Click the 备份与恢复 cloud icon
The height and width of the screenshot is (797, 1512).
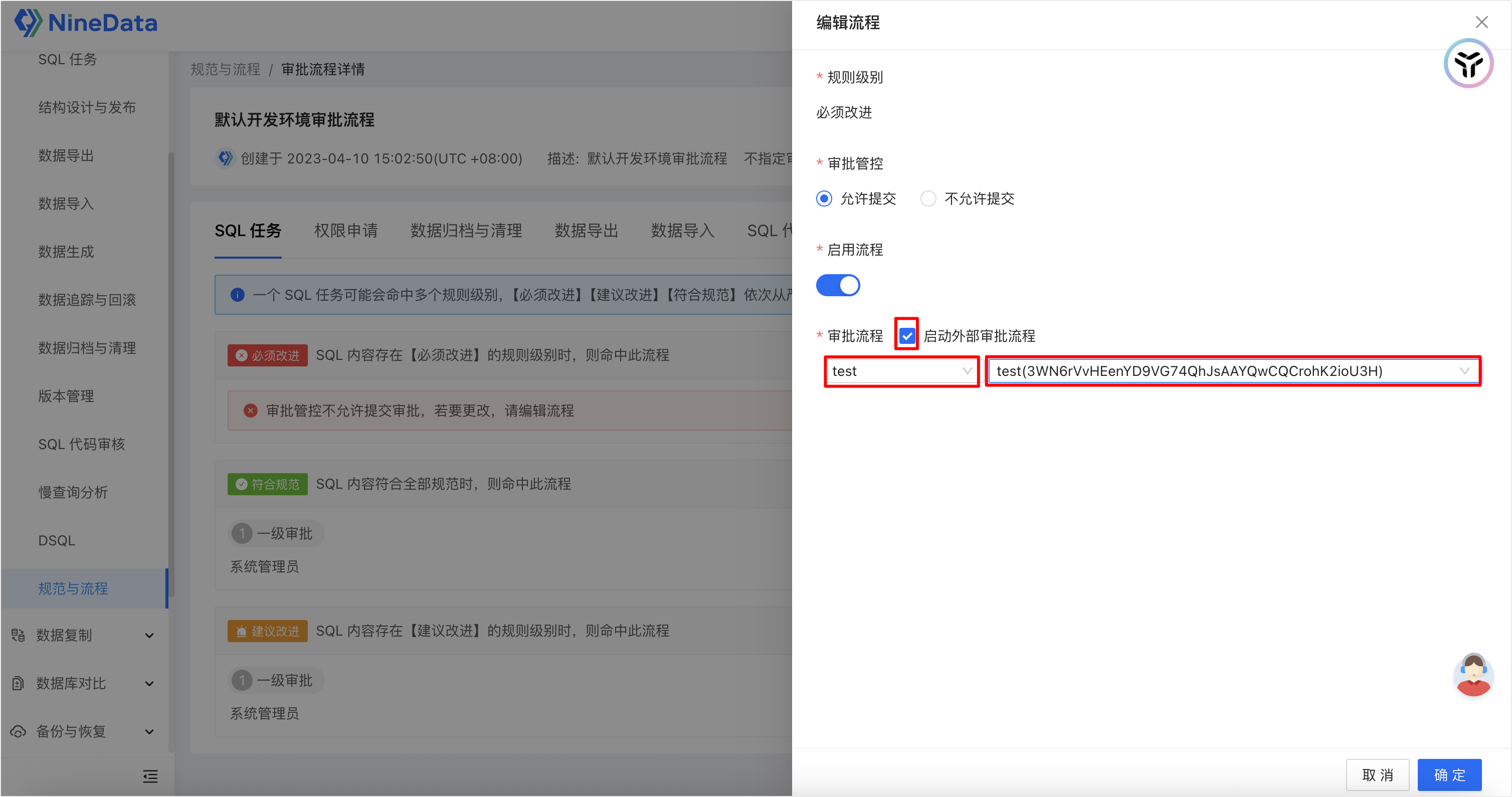[x=18, y=731]
